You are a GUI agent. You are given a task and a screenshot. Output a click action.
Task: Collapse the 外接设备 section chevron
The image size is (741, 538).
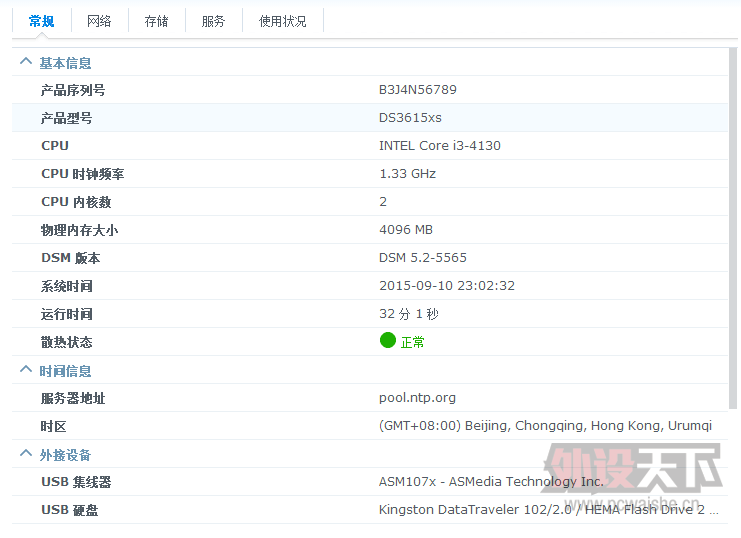point(26,454)
